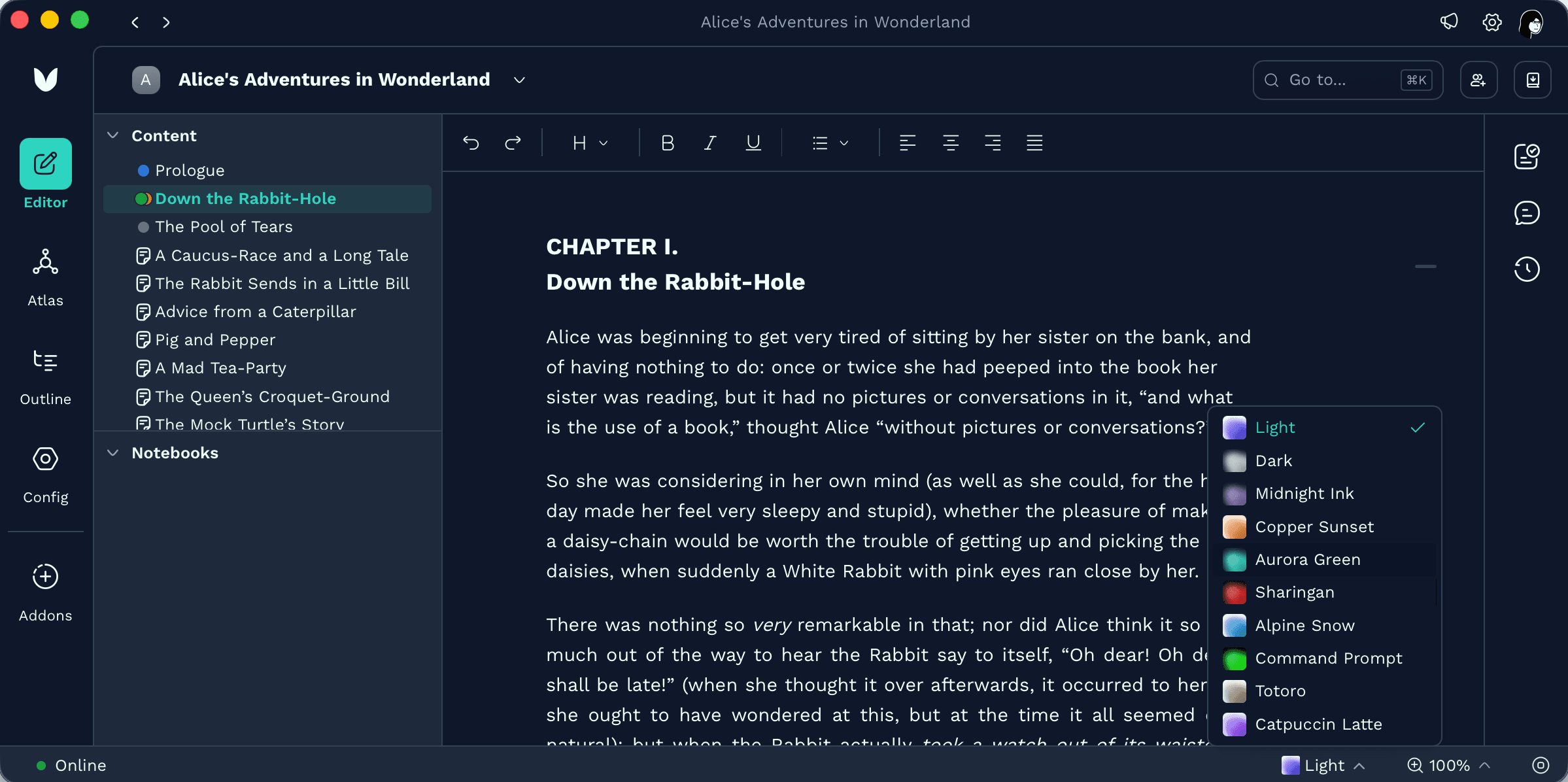The width and height of the screenshot is (1568, 782).
Task: Click the Go to... search field
Action: coord(1348,80)
